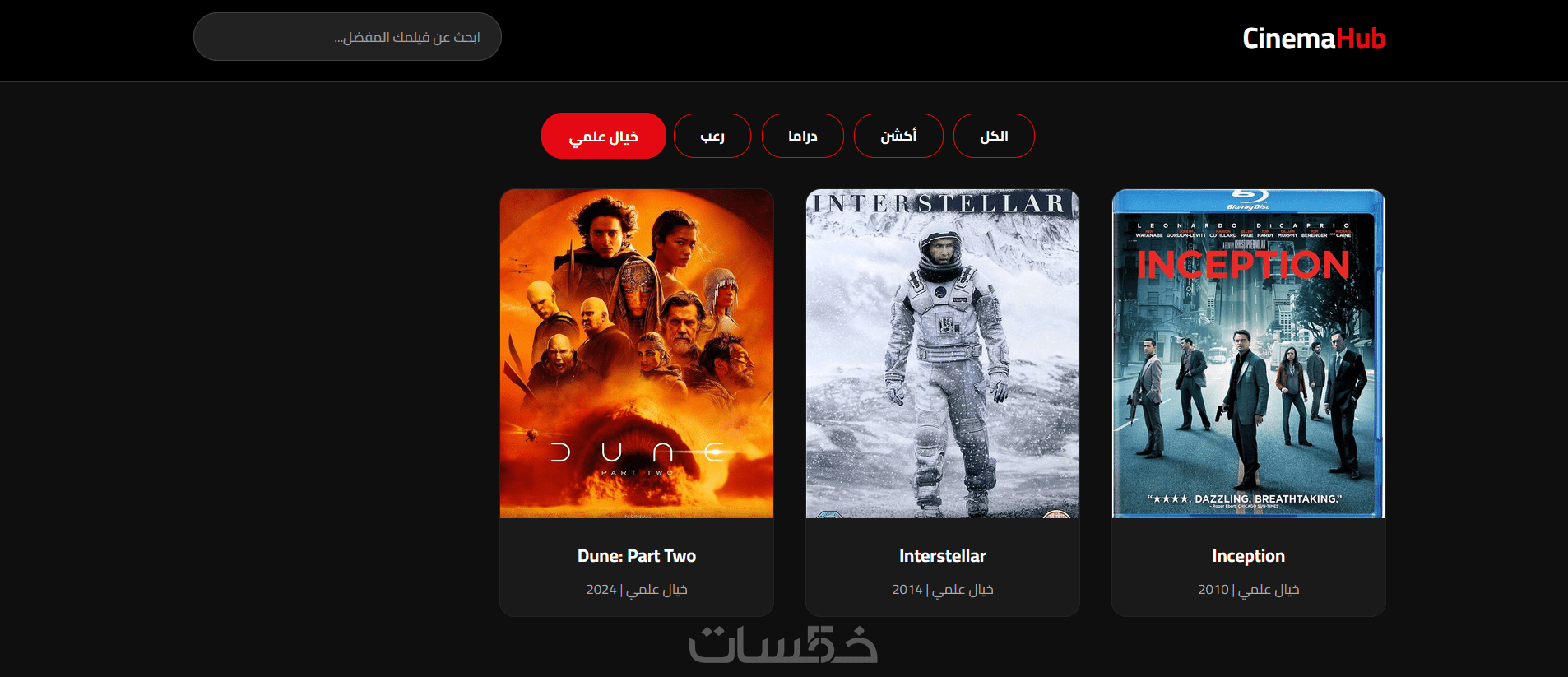
Task: Open the Interstellar movie poster
Action: pyautogui.click(x=943, y=354)
